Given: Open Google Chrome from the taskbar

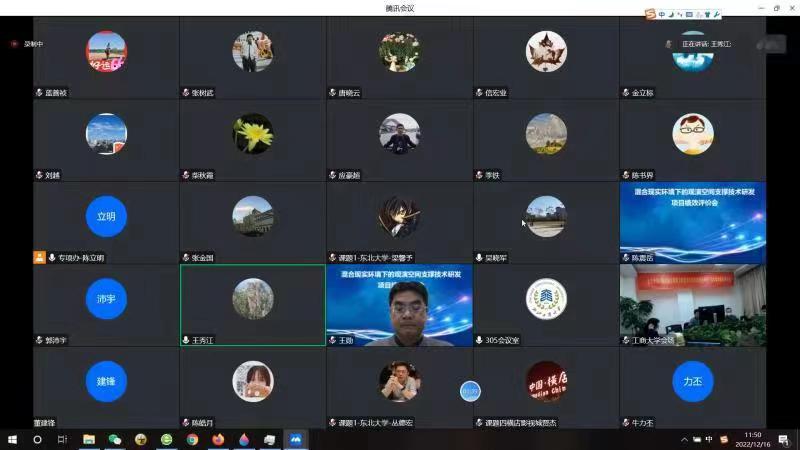Looking at the screenshot, I should [x=192, y=439].
